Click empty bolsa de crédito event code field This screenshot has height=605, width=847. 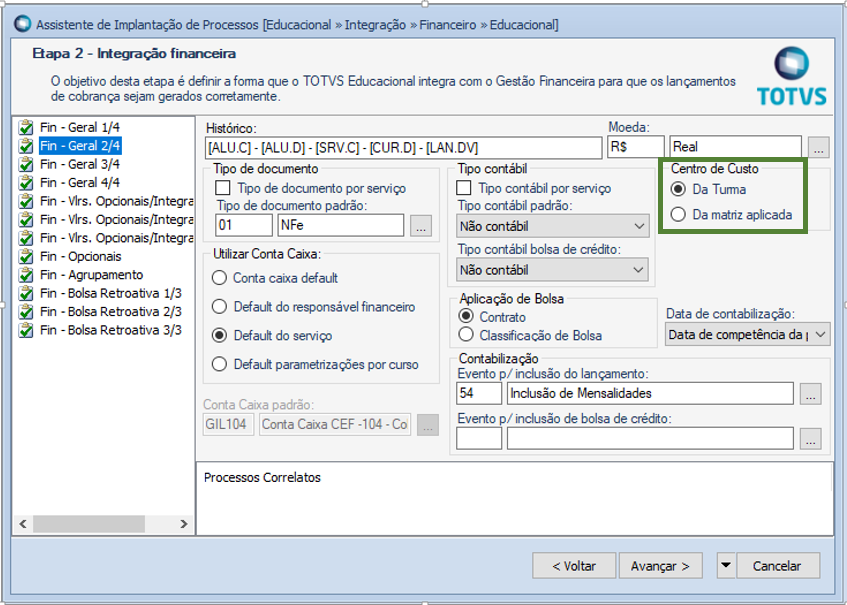point(479,439)
